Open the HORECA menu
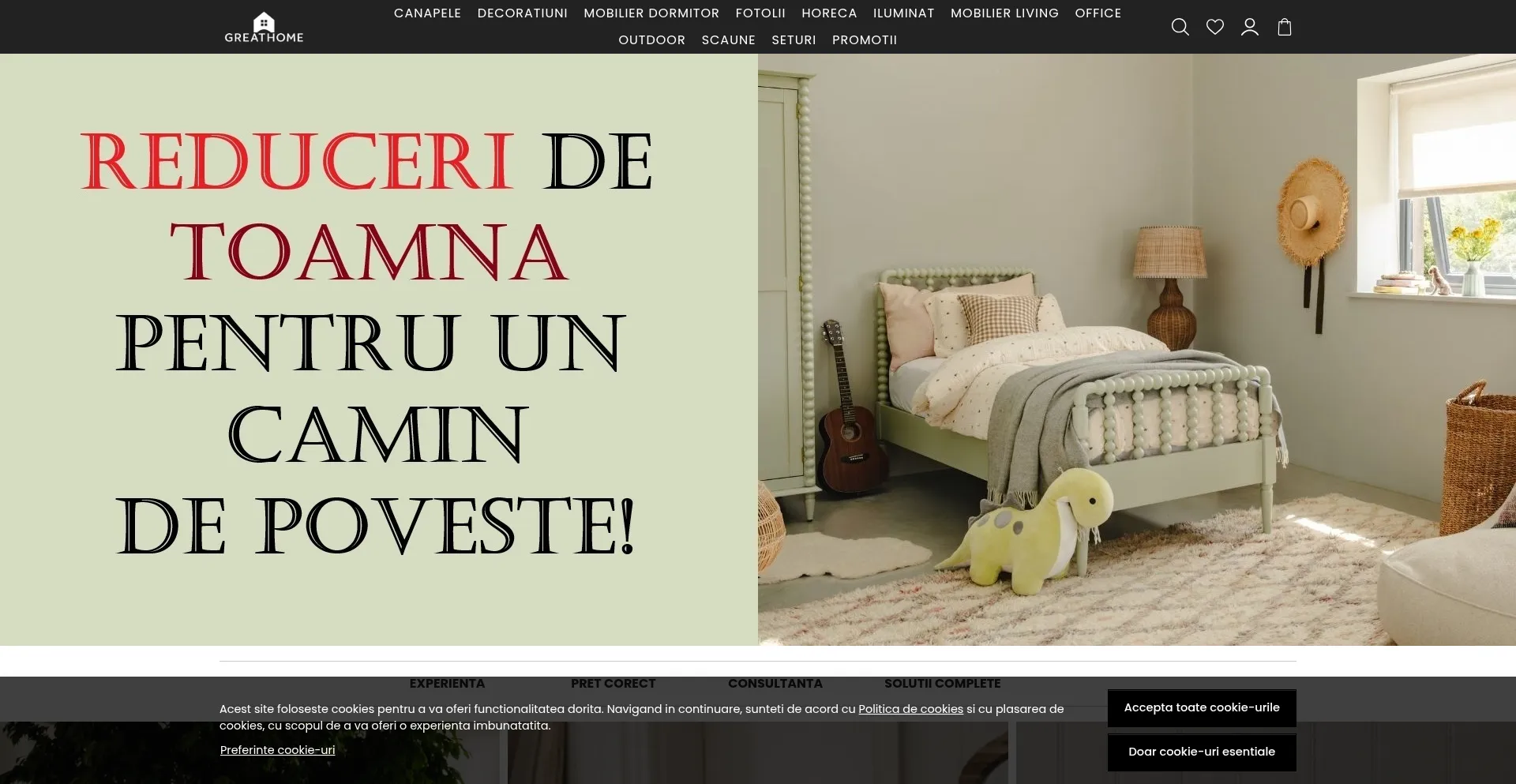Image resolution: width=1516 pixels, height=784 pixels. (x=829, y=13)
